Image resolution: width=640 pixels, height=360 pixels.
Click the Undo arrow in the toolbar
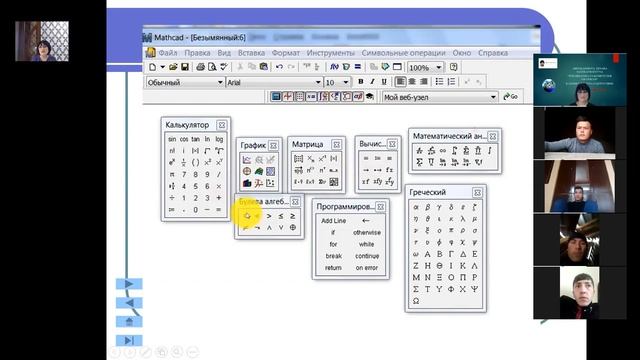pos(279,67)
